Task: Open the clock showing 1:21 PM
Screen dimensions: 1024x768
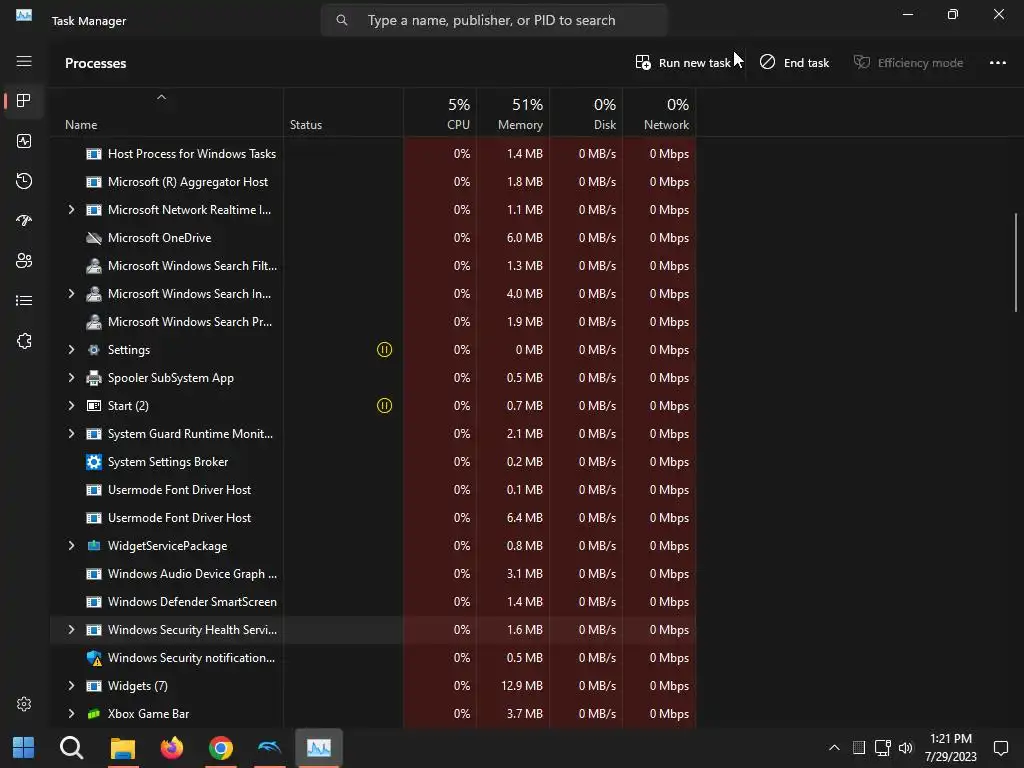Action: (x=951, y=748)
